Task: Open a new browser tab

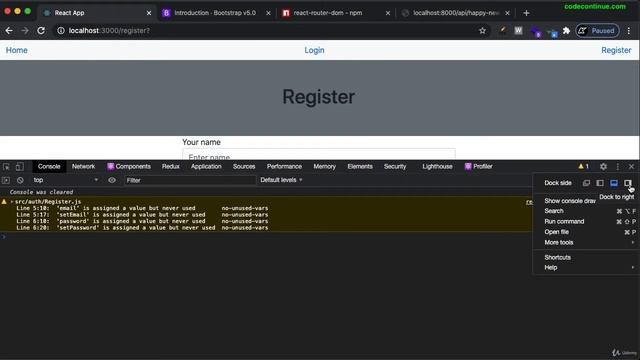Action: coord(526,13)
